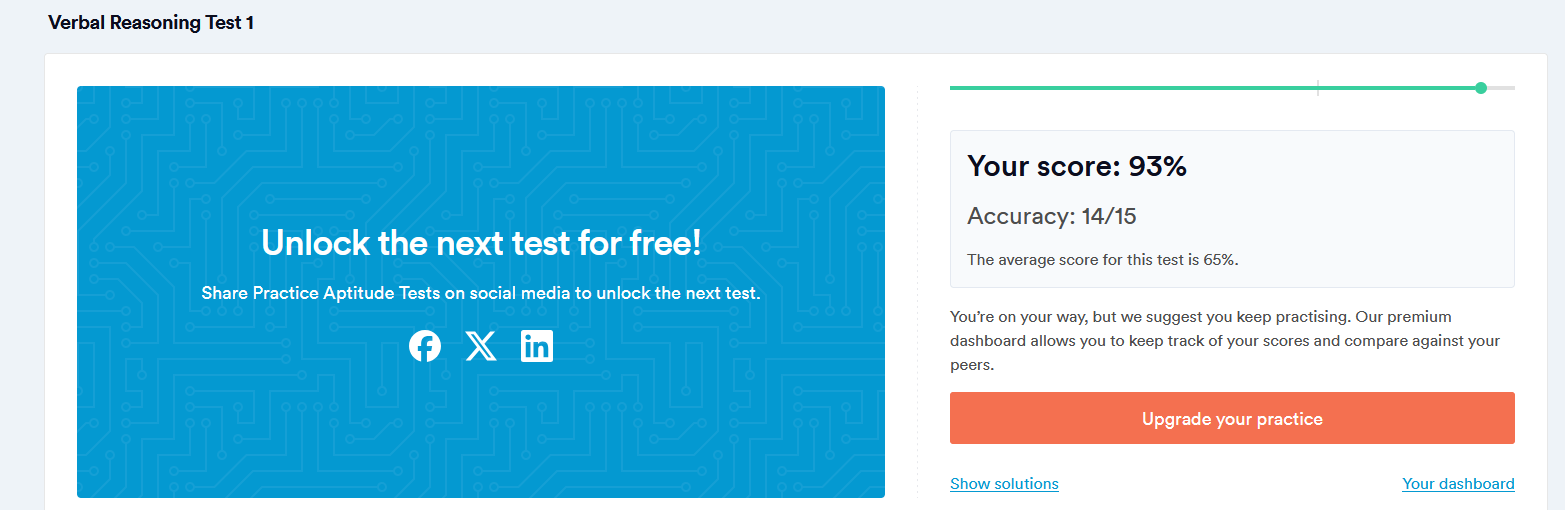Viewport: 1565px width, 510px height.
Task: Go to Your dashboard link
Action: tap(1458, 484)
